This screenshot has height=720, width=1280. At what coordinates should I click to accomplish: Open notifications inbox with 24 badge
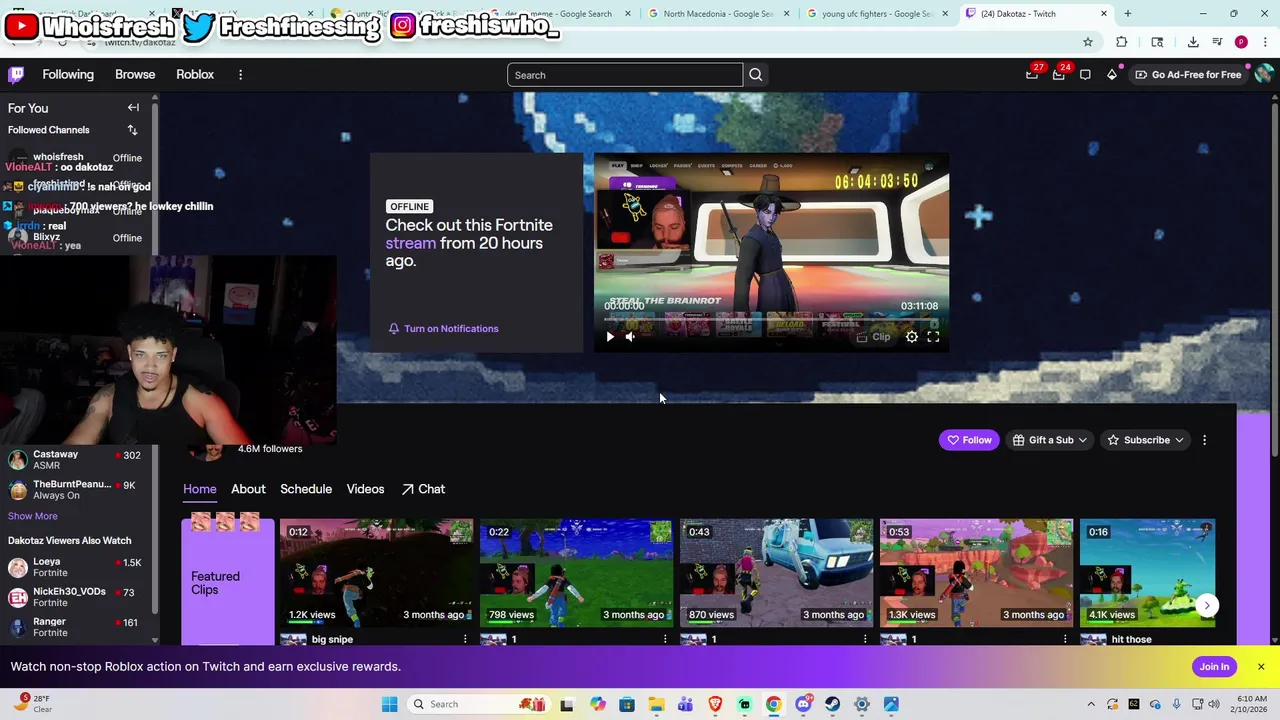coord(1059,75)
